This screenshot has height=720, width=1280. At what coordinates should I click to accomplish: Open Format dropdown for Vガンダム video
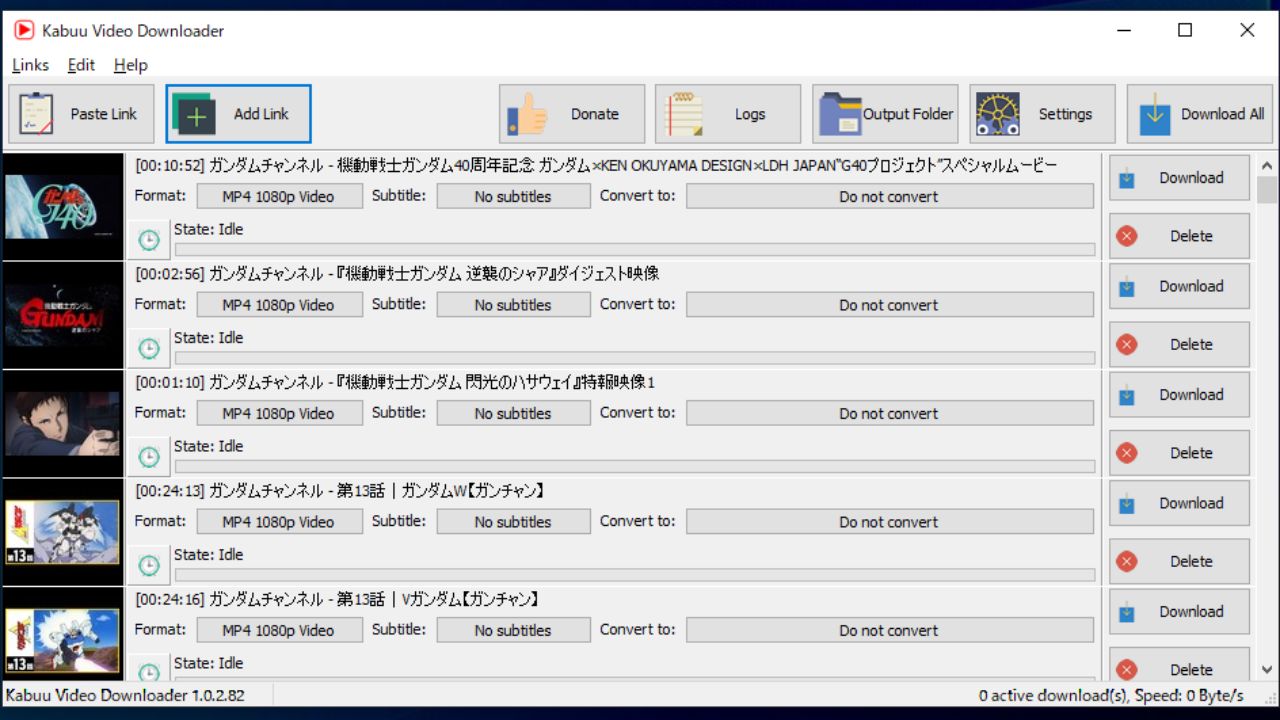tap(279, 630)
